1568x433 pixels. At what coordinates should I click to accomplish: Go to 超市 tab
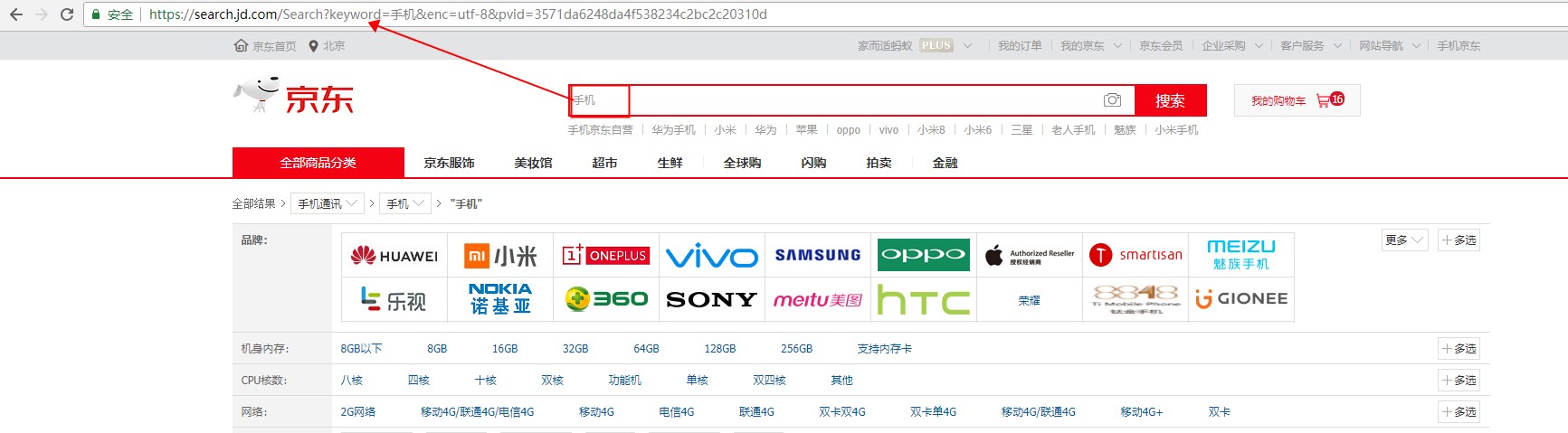[604, 163]
